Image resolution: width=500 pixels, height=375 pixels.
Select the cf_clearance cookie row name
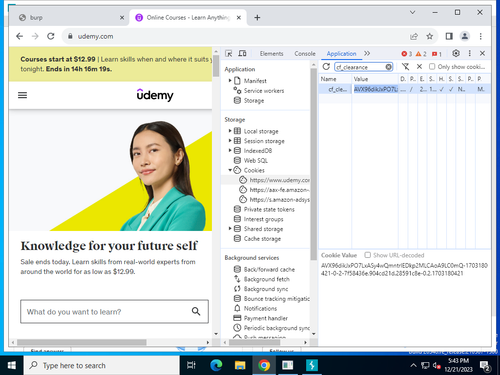point(337,89)
